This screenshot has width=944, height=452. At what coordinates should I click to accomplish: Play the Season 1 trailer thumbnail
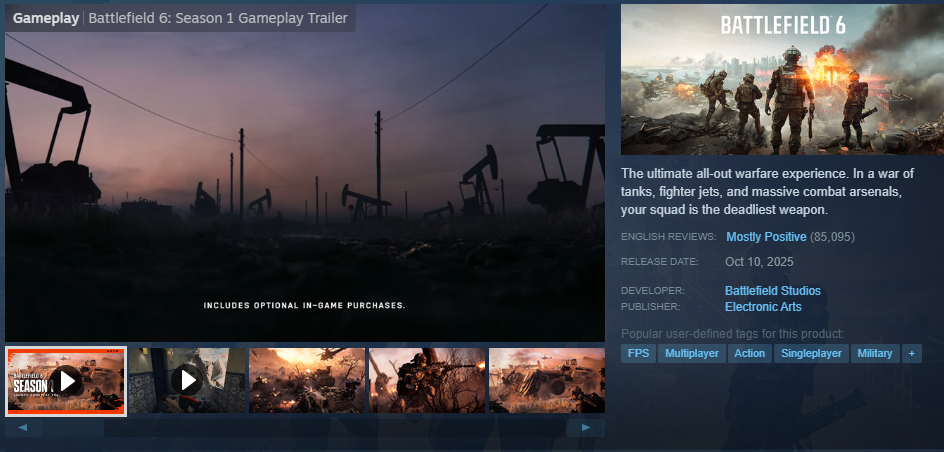66,380
